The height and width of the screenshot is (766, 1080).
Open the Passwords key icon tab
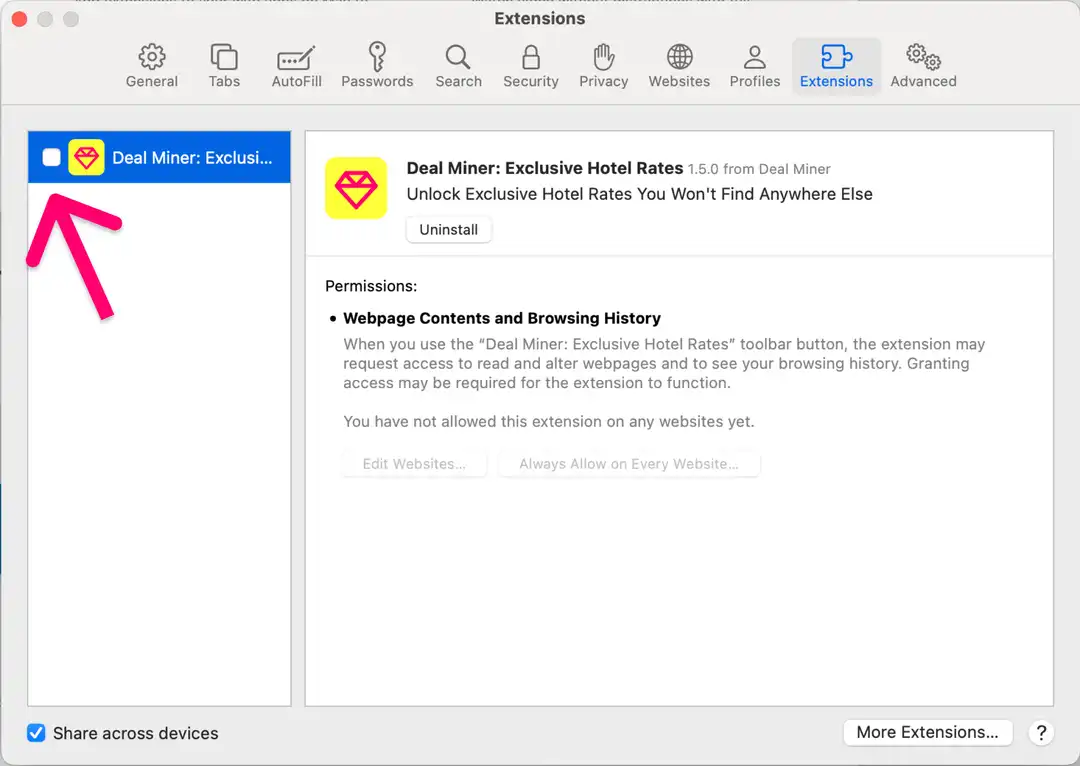pos(377,67)
